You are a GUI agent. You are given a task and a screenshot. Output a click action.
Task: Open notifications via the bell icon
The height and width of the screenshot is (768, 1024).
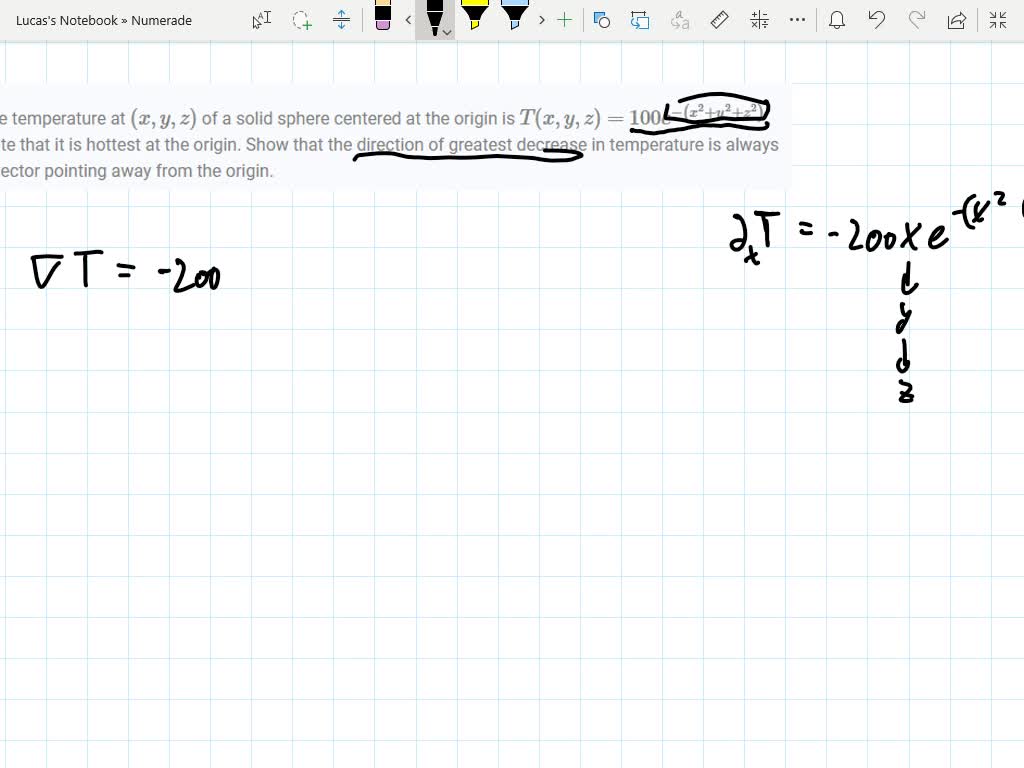pos(837,20)
